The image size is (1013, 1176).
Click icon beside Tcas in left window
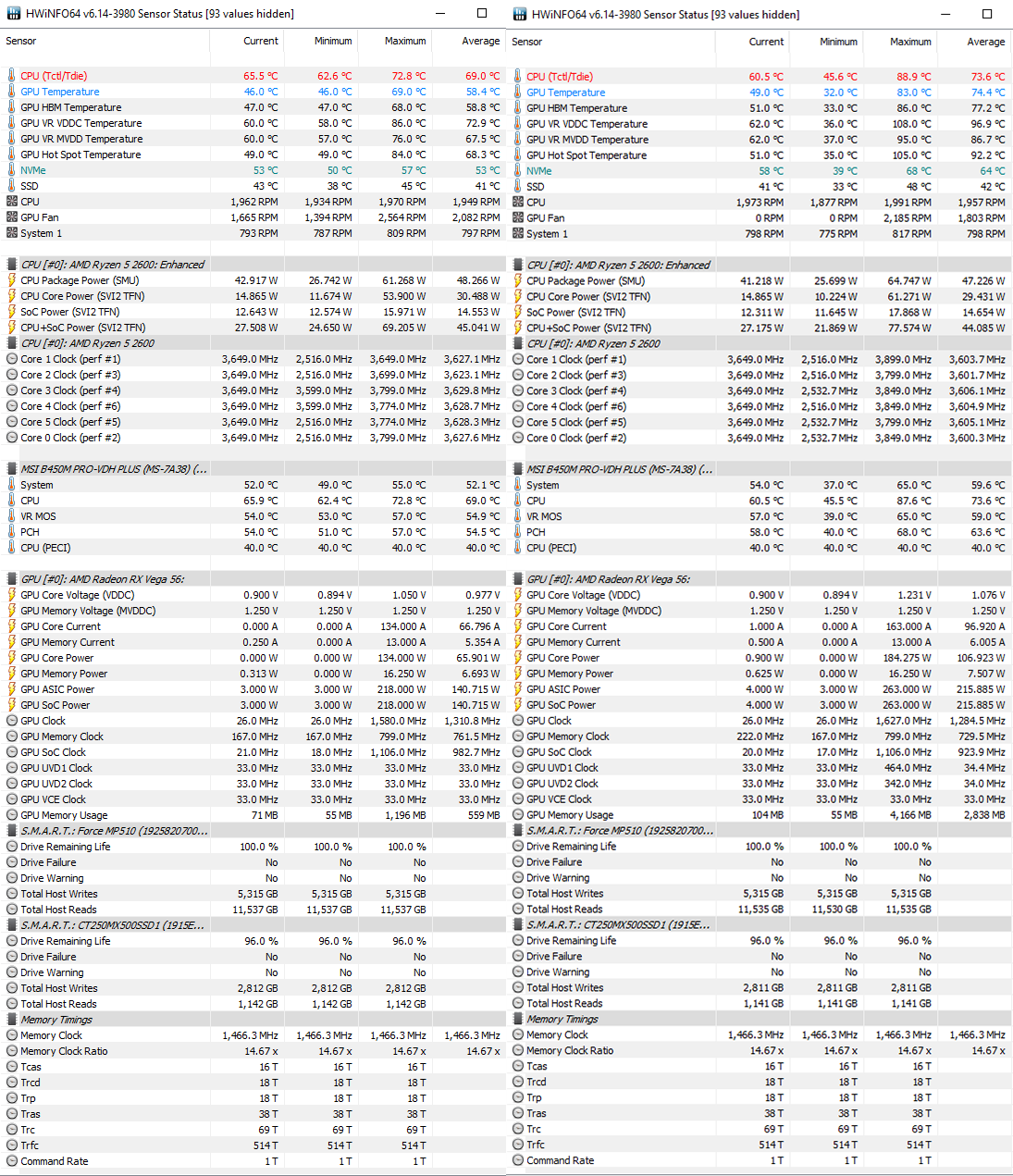(x=12, y=1067)
